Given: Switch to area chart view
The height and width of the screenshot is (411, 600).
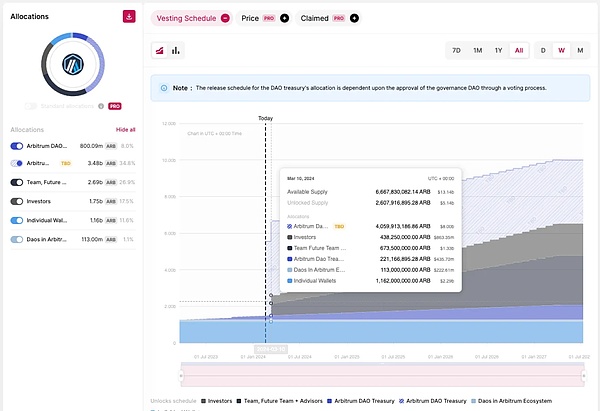Looking at the screenshot, I should tap(160, 50).
